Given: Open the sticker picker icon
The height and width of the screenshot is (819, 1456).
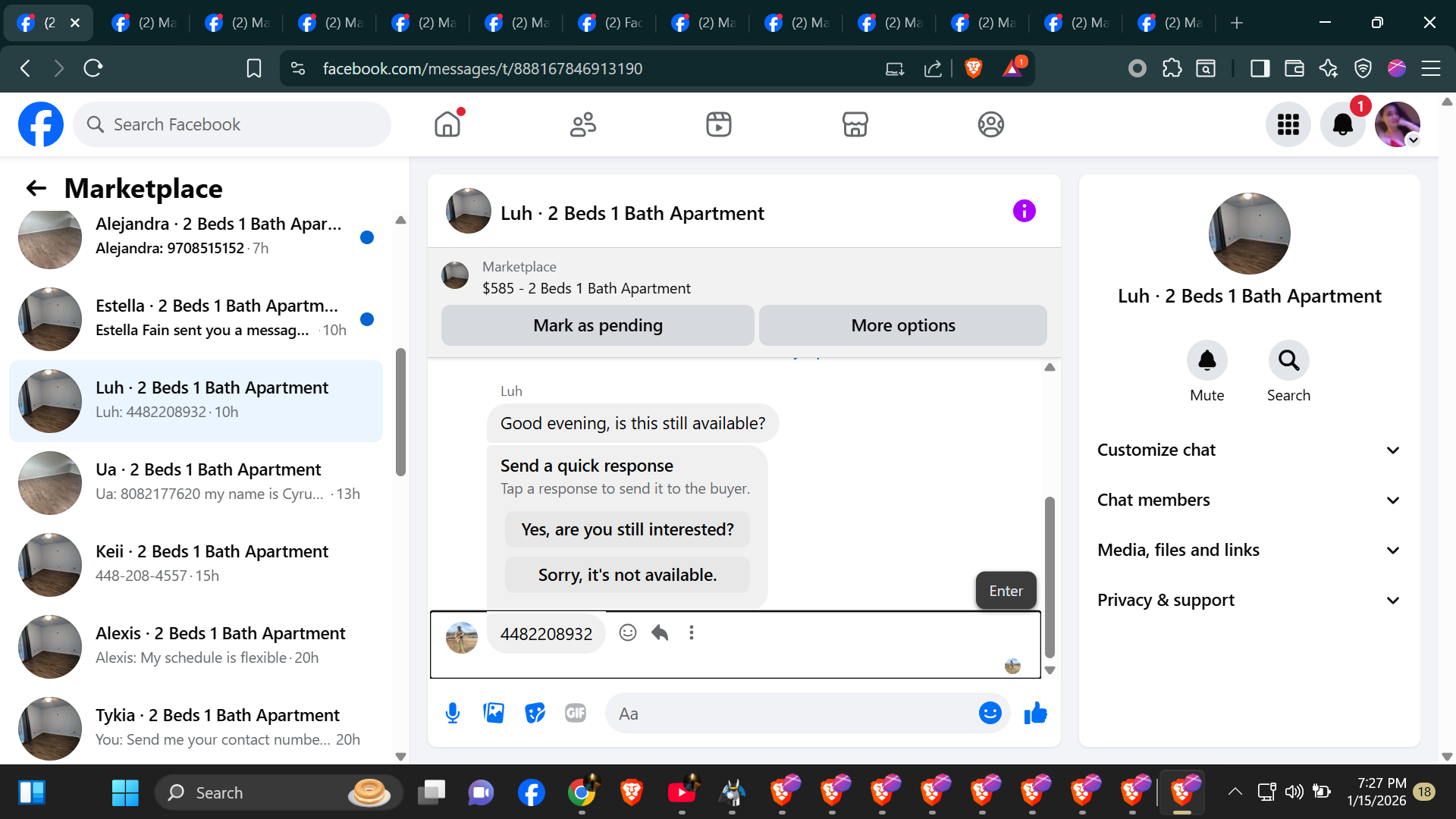Looking at the screenshot, I should (x=535, y=713).
